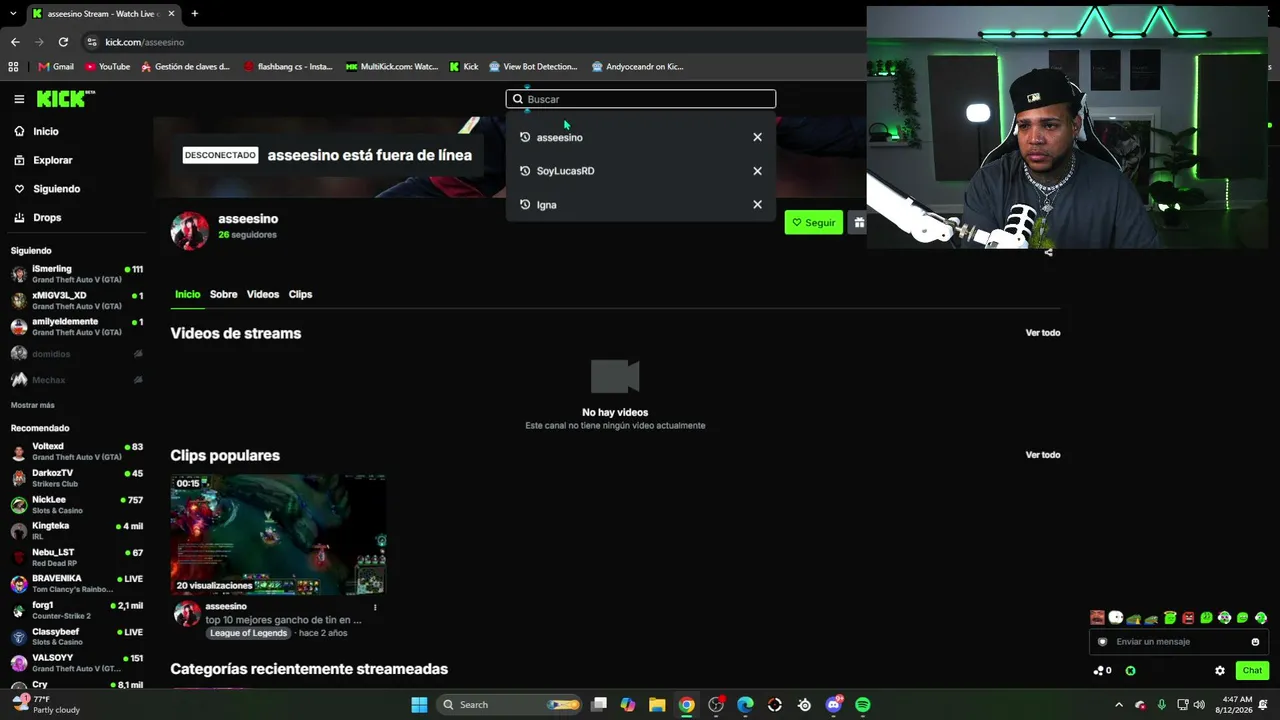The image size is (1280, 720).
Task: Open the Videos tab
Action: pyautogui.click(x=263, y=294)
